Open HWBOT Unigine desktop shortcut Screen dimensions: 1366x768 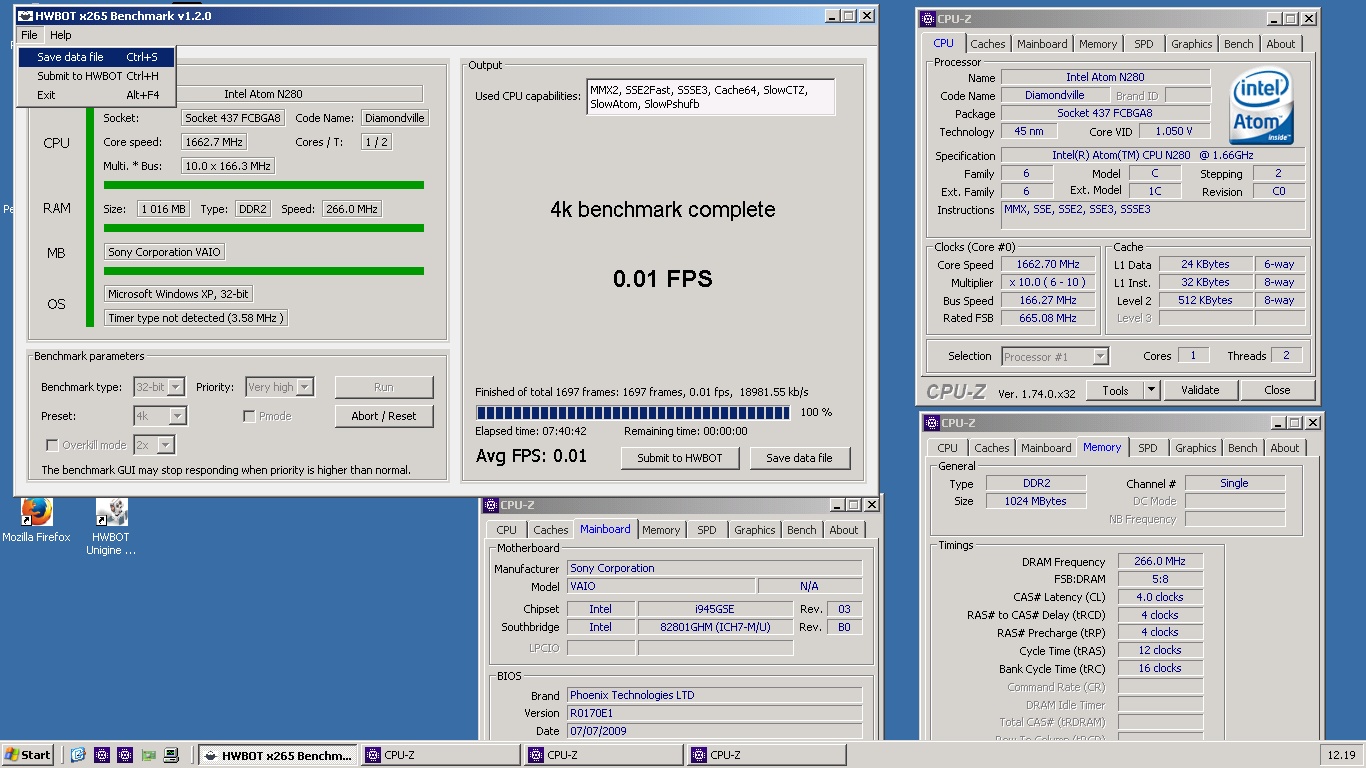point(110,526)
